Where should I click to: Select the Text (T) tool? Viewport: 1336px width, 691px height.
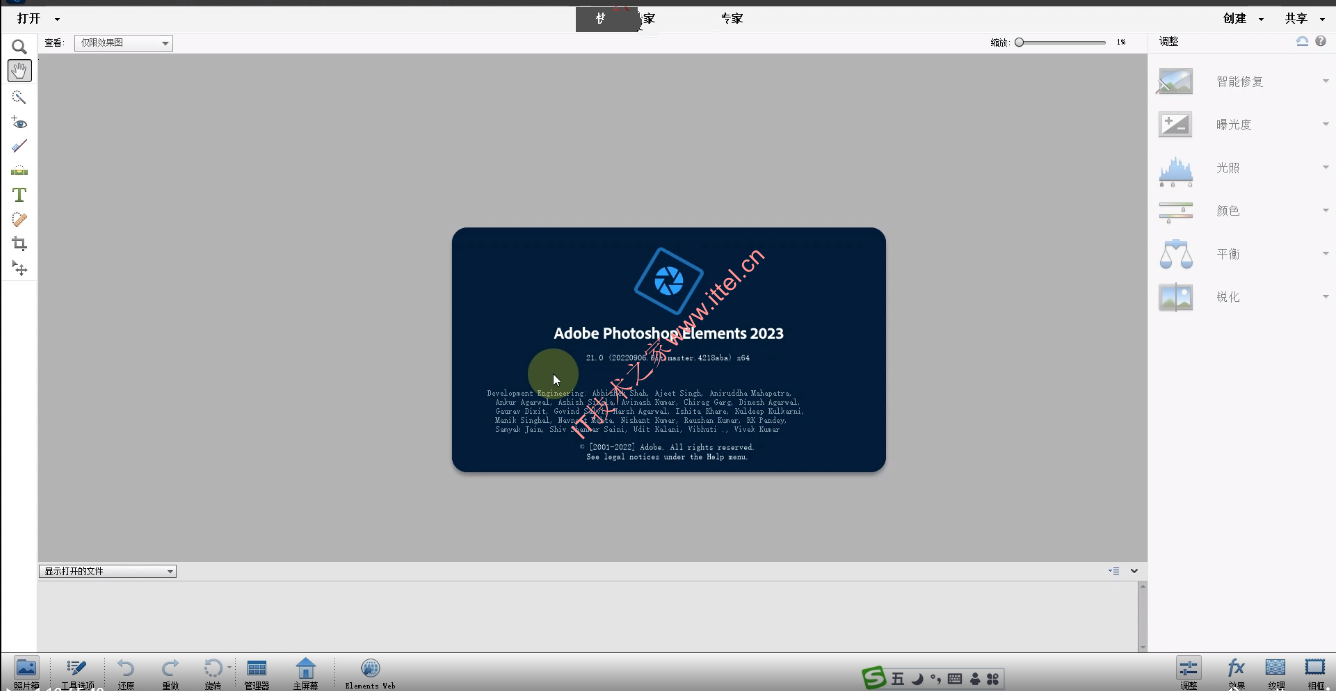point(19,195)
